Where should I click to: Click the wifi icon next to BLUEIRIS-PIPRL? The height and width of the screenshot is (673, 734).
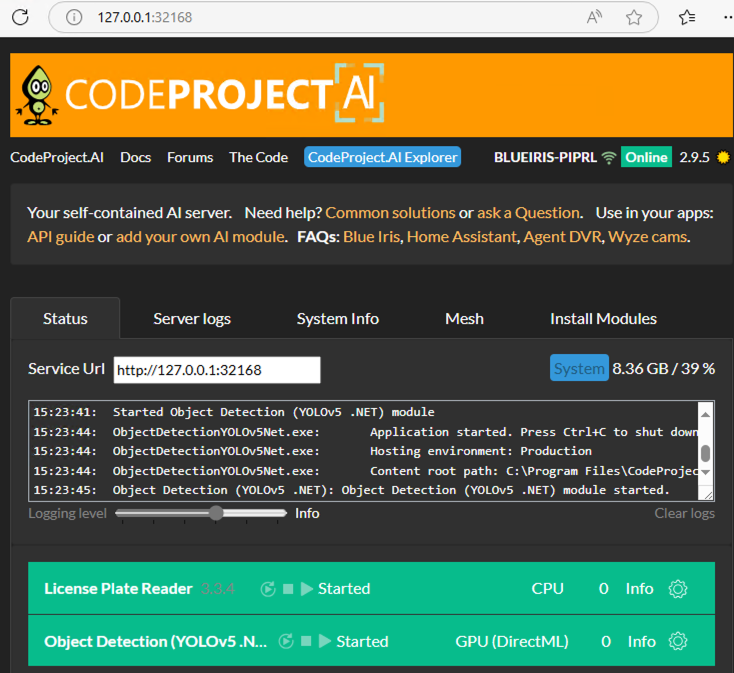(x=609, y=158)
